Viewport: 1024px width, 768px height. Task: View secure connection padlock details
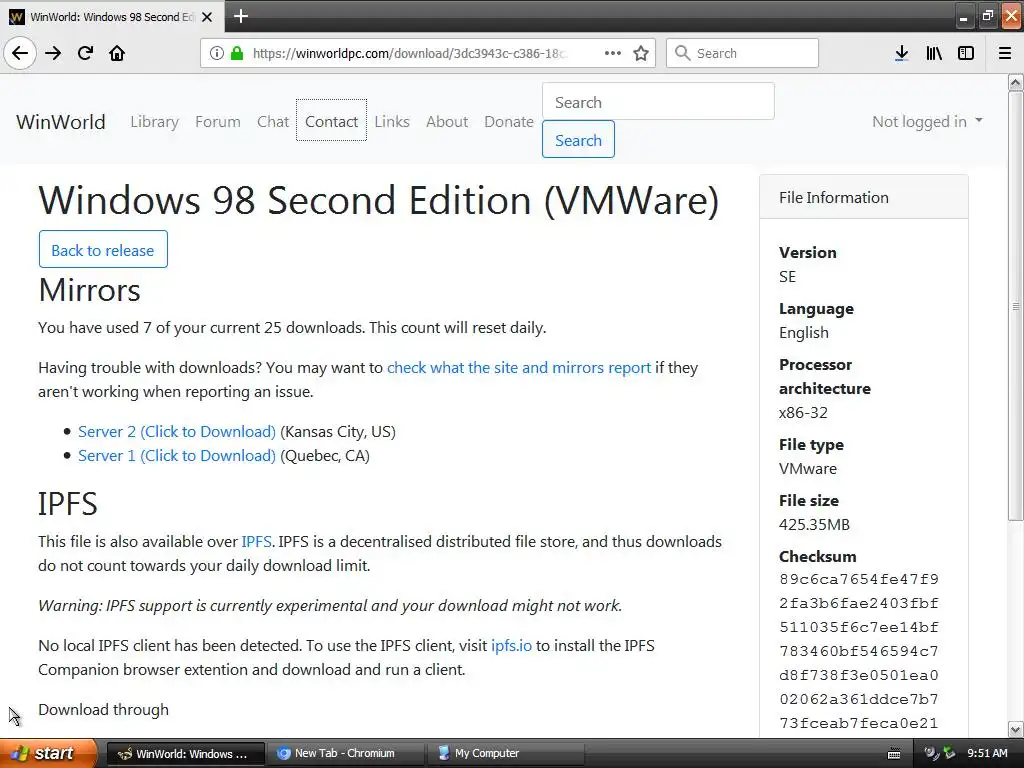(237, 53)
